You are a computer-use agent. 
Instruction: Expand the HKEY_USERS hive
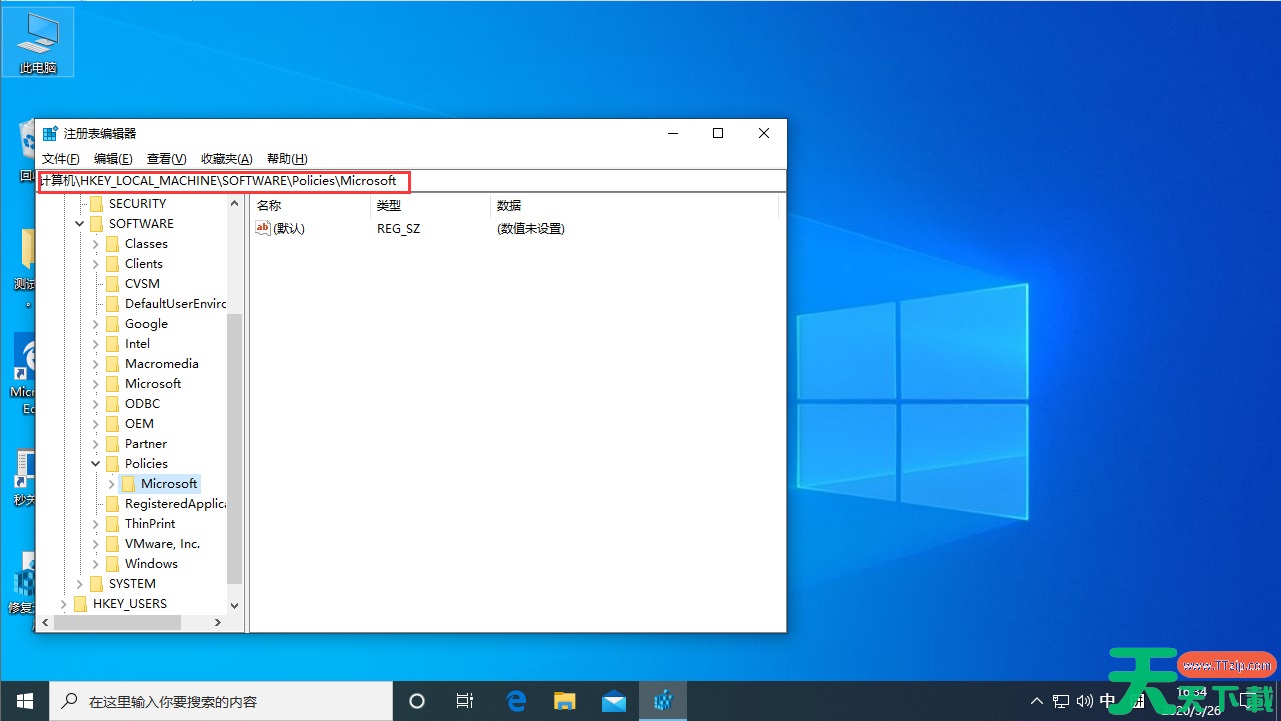64,604
